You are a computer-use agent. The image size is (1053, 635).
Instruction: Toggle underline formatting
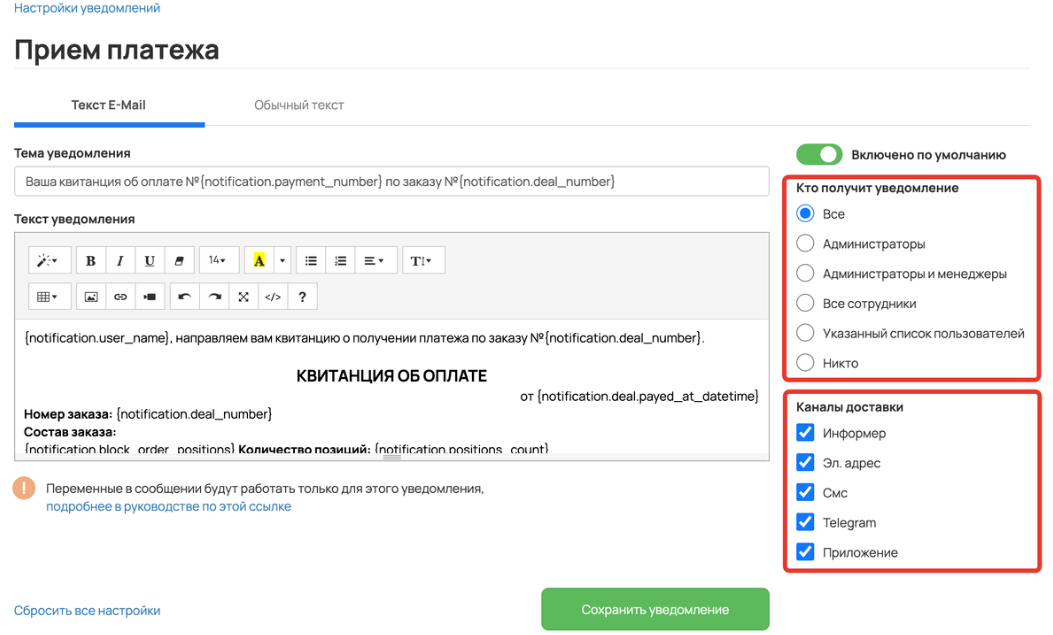(x=150, y=260)
